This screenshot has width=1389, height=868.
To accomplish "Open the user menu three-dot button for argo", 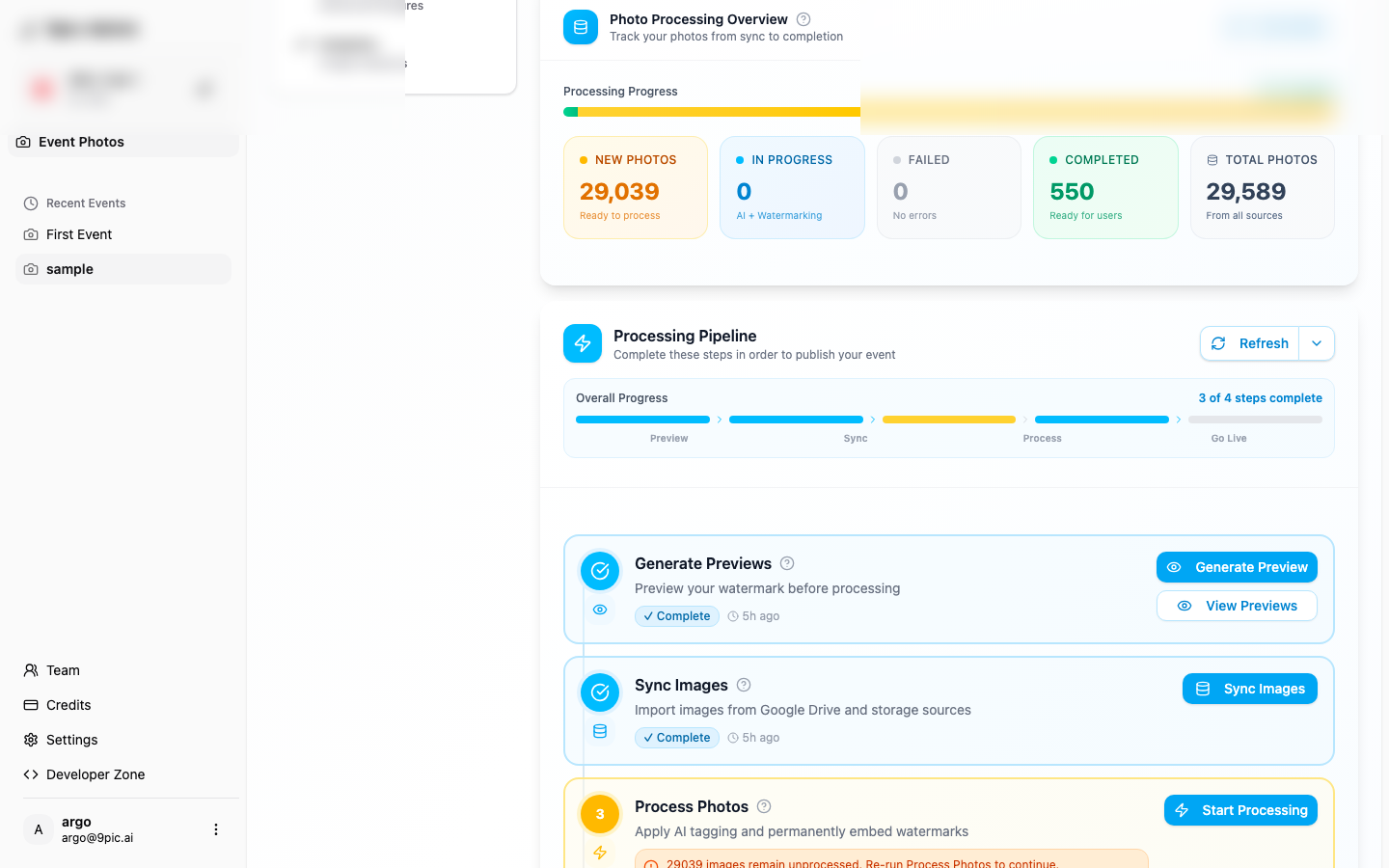I will coord(216,829).
